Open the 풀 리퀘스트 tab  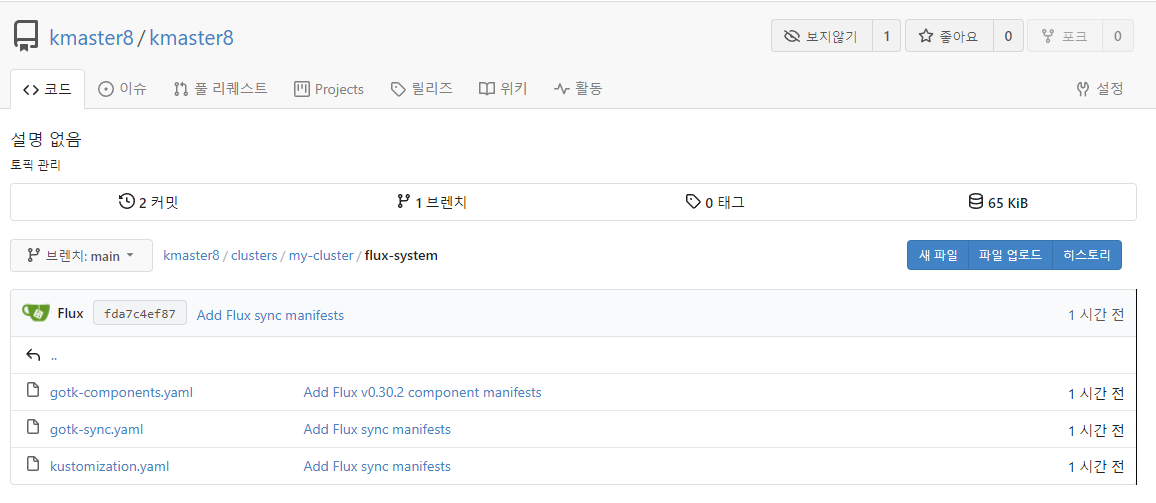pyautogui.click(x=220, y=89)
